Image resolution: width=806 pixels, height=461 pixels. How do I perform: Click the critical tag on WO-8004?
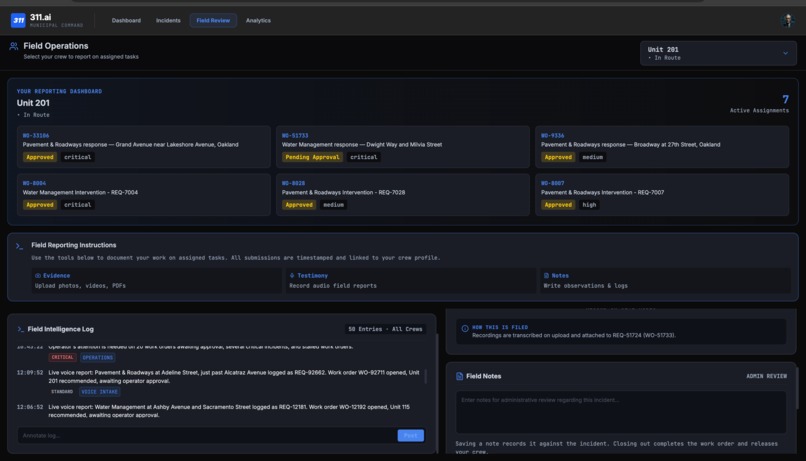tap(78, 205)
